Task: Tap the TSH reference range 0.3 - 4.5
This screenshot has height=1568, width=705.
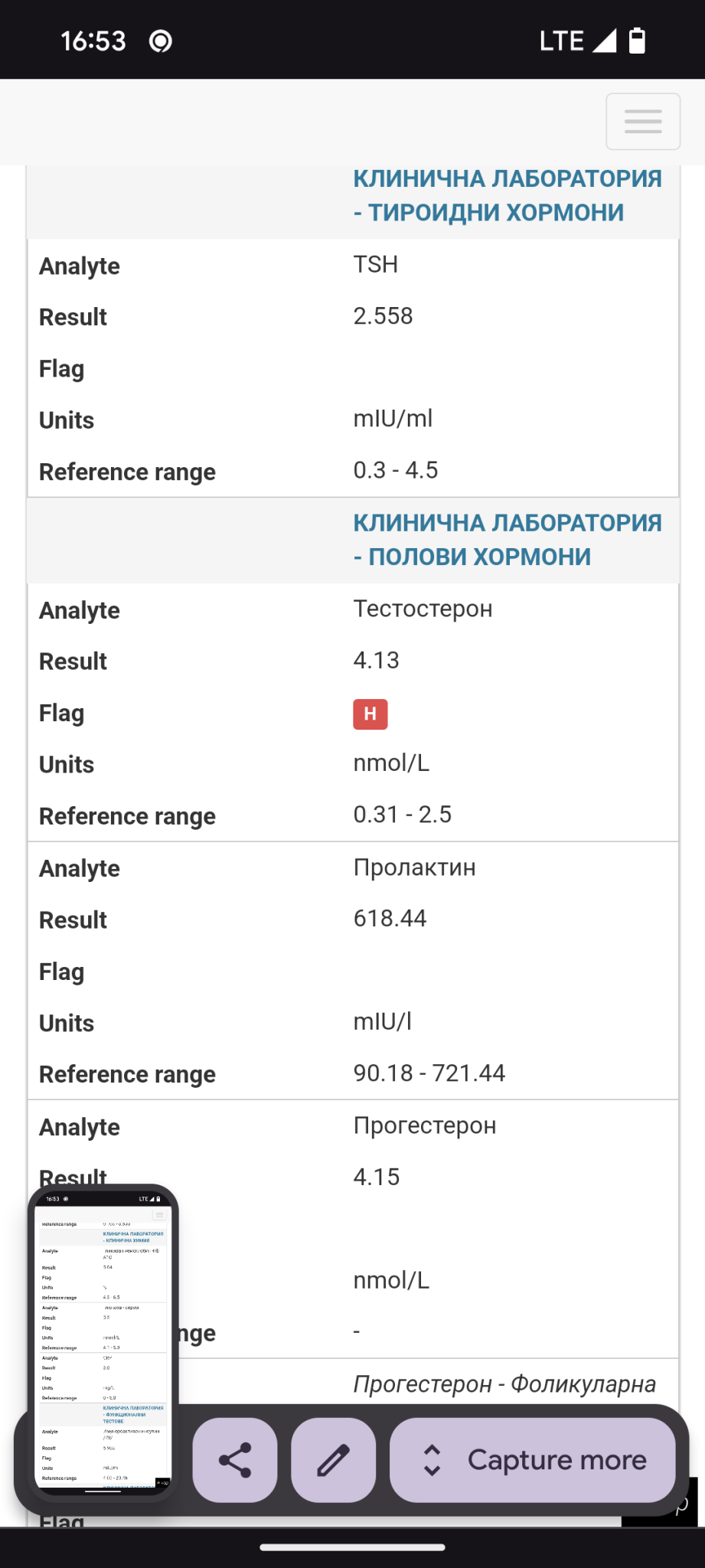Action: pyautogui.click(x=395, y=470)
